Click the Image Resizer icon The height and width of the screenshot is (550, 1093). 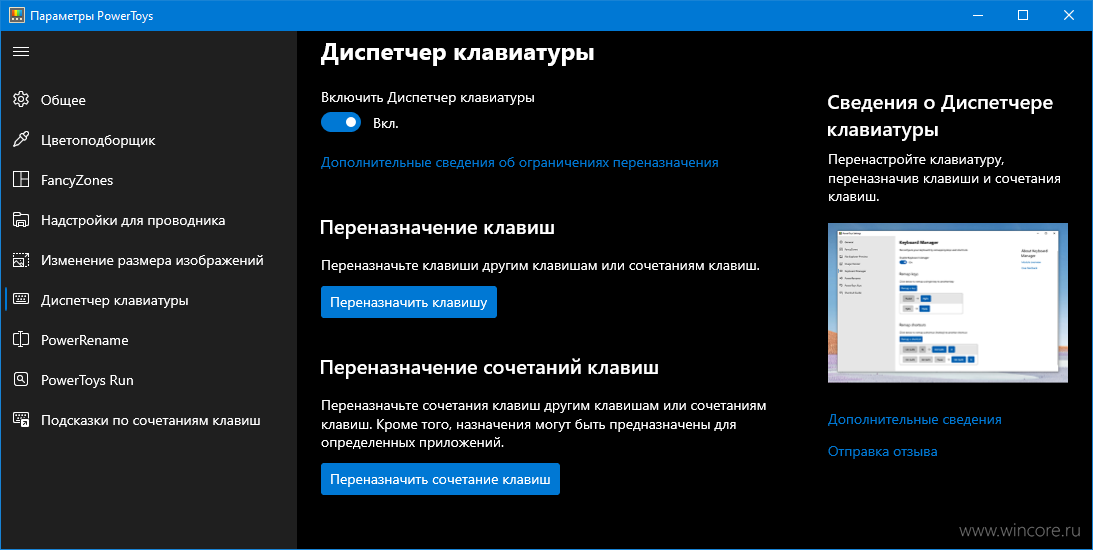point(21,260)
